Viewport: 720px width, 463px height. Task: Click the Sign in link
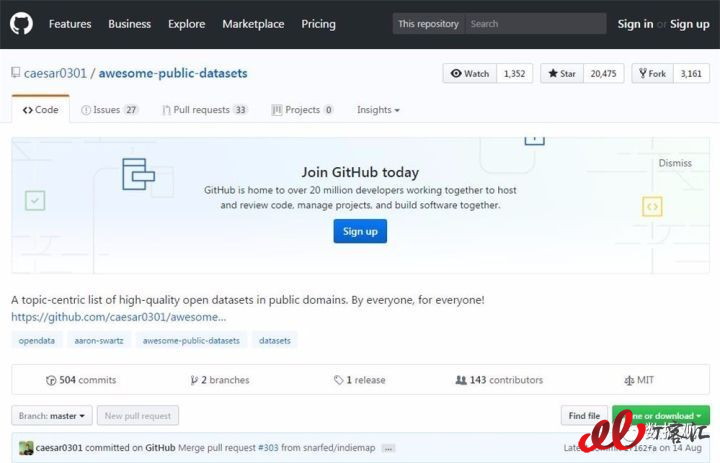(x=635, y=24)
